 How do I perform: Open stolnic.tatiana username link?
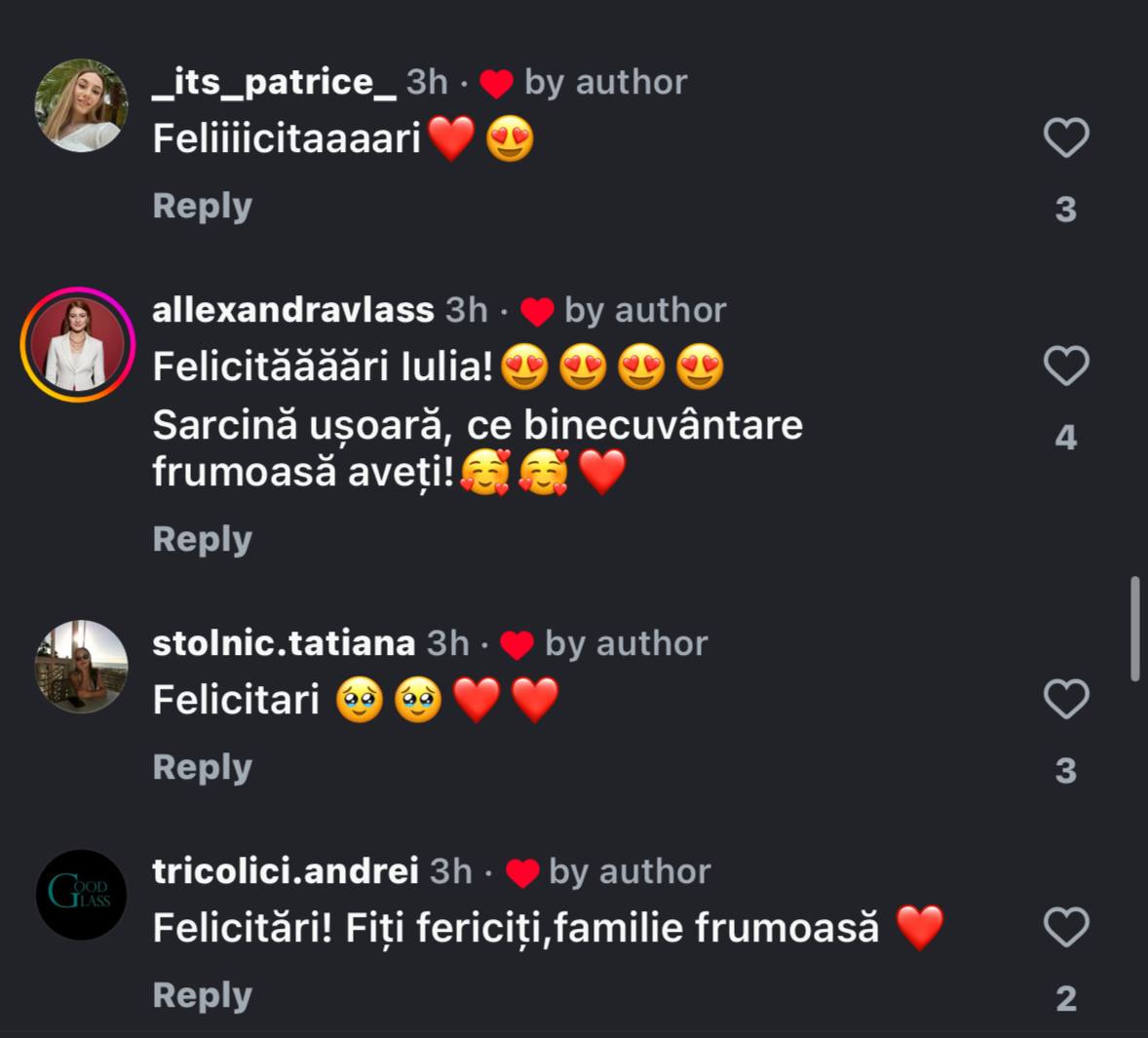pos(284,643)
